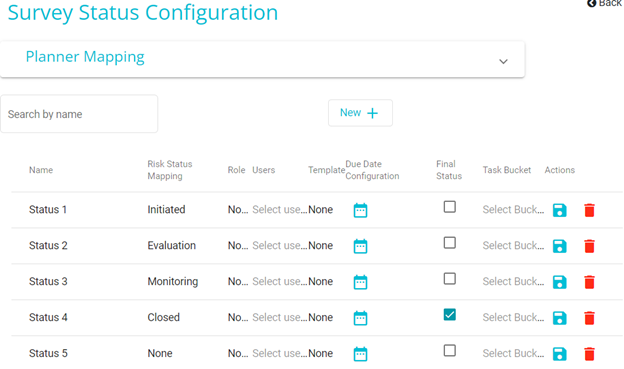Save the Status 2 row
This screenshot has height=369, width=624.
coord(560,246)
